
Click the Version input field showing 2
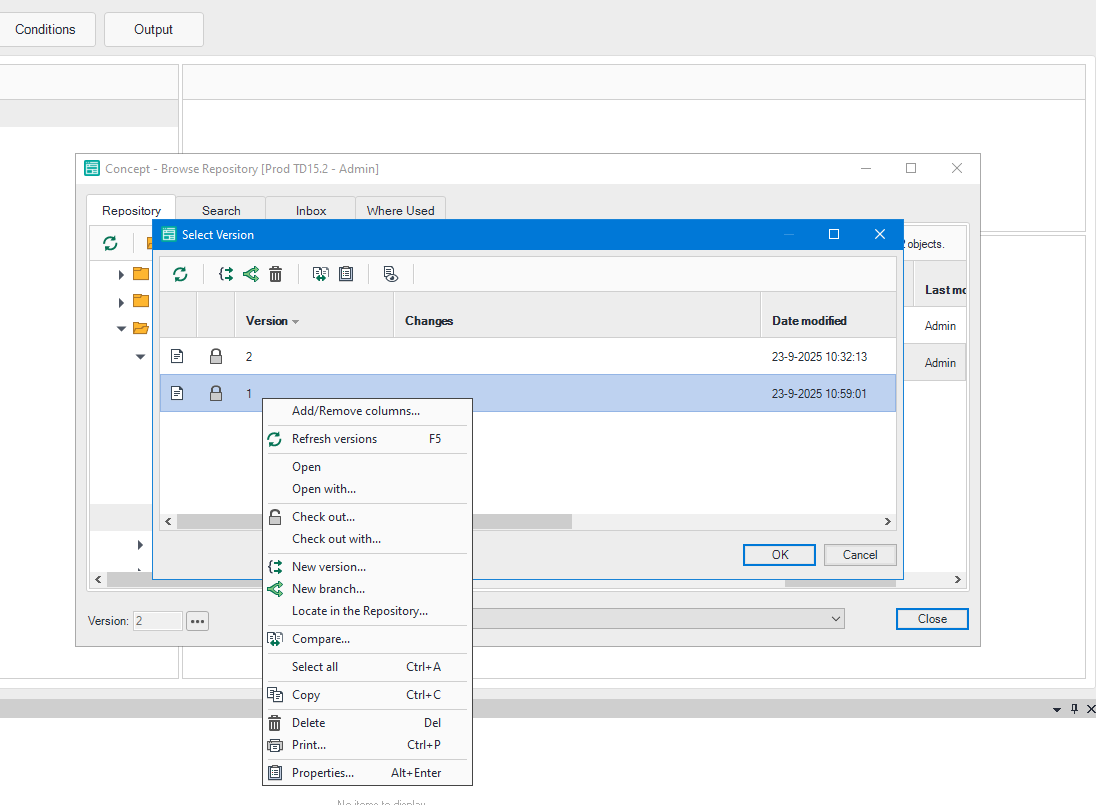click(157, 620)
